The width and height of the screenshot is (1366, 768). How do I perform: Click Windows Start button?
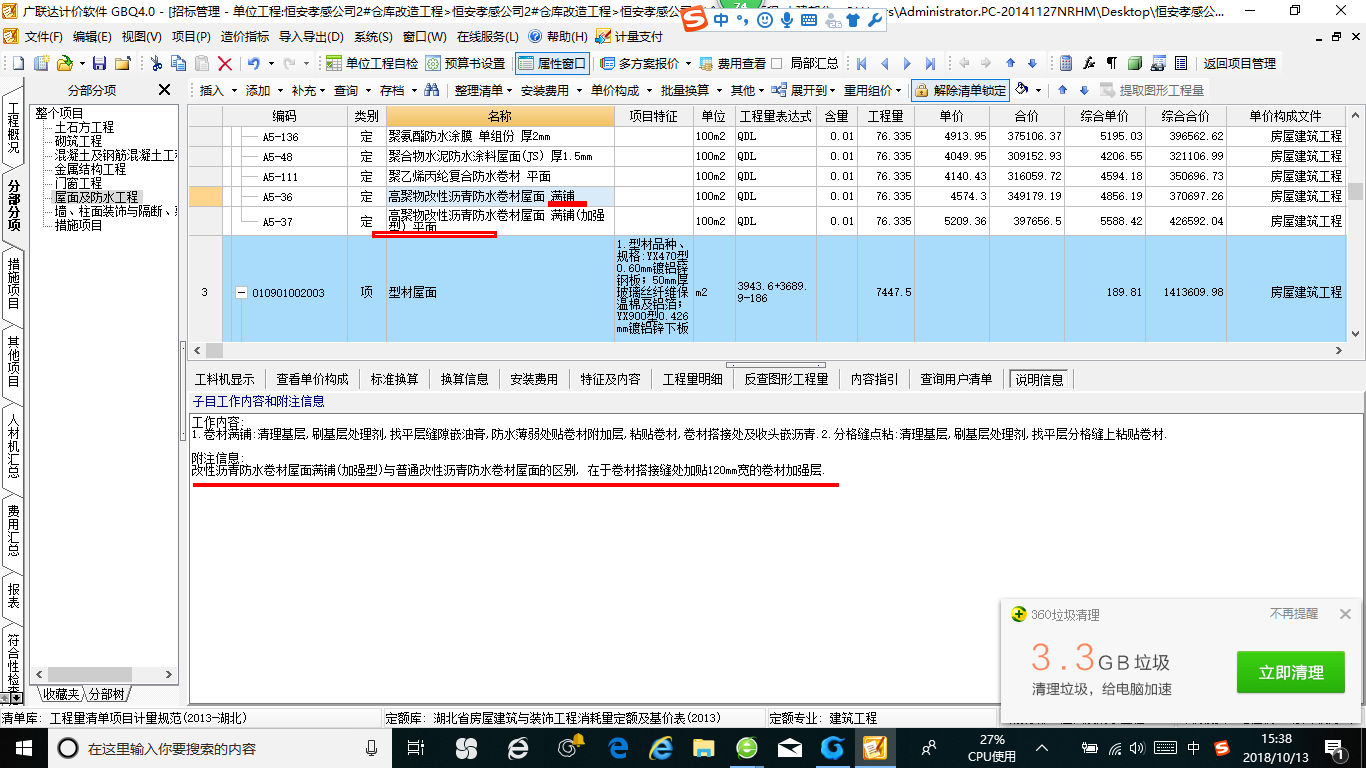22,747
